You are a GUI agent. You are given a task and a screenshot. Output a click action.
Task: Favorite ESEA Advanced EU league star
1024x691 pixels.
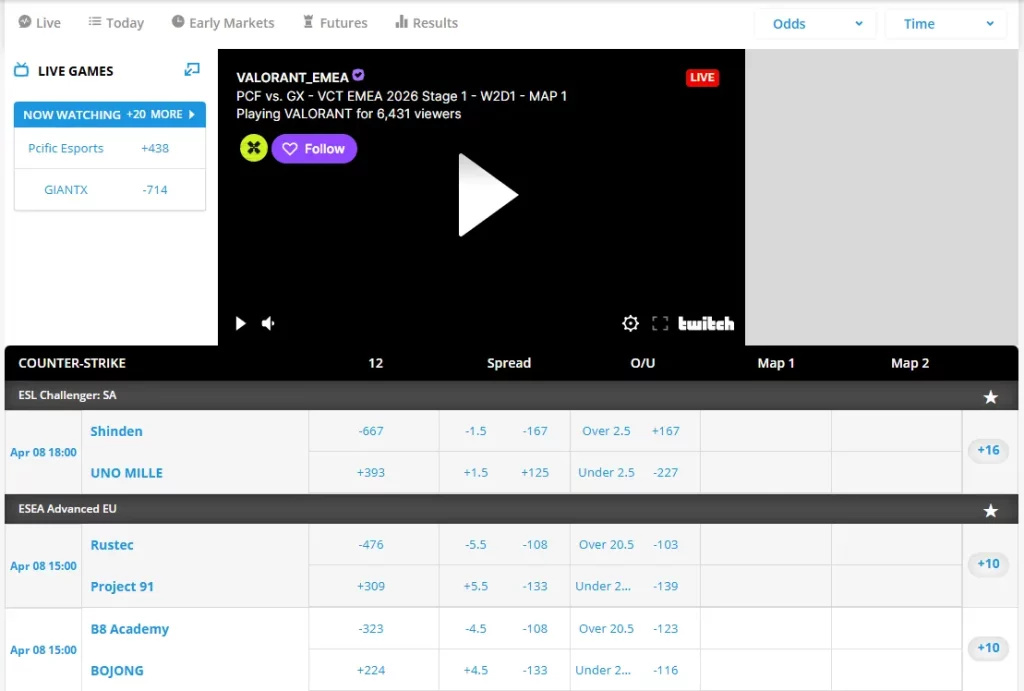(991, 510)
